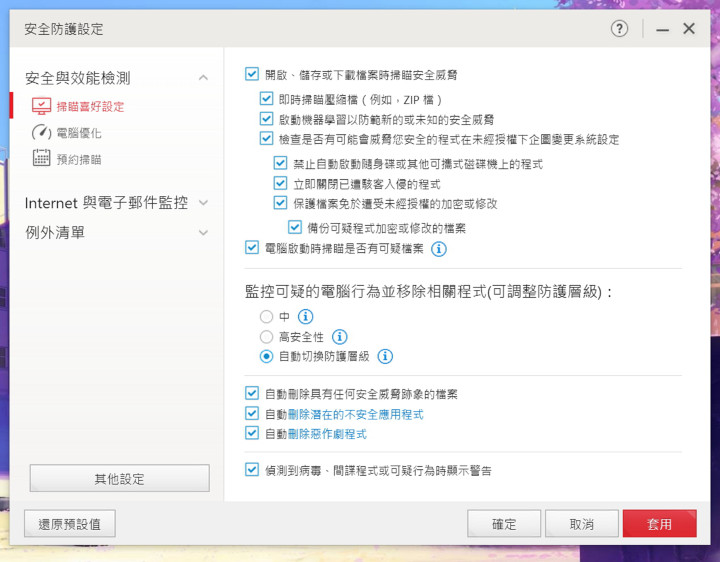Open 刪除潛在的不安全應用程式 link
This screenshot has height=562, width=720.
click(355, 414)
